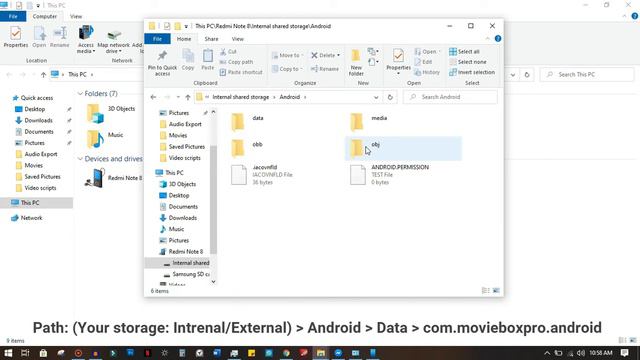
Task: Click Access media in This PC window
Action: pyautogui.click(x=85, y=39)
